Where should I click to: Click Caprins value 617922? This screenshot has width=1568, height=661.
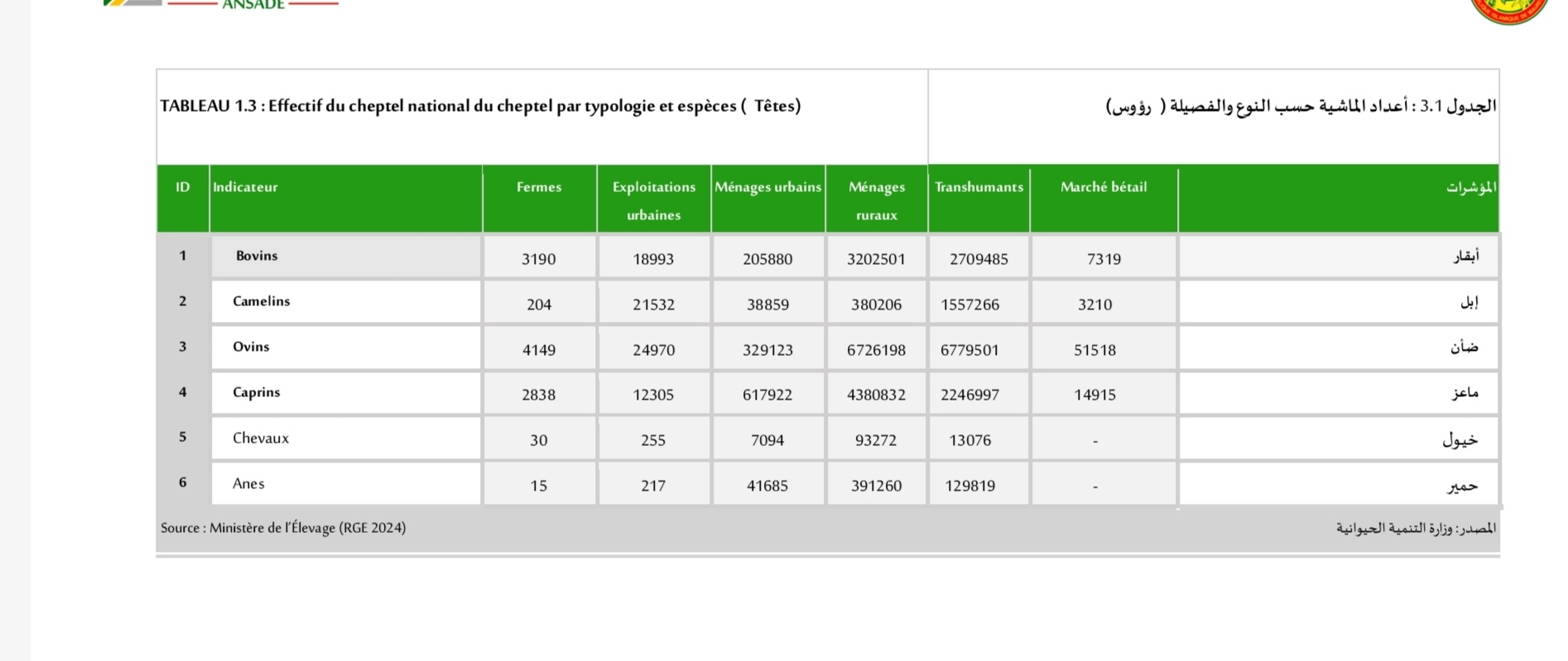click(x=767, y=395)
